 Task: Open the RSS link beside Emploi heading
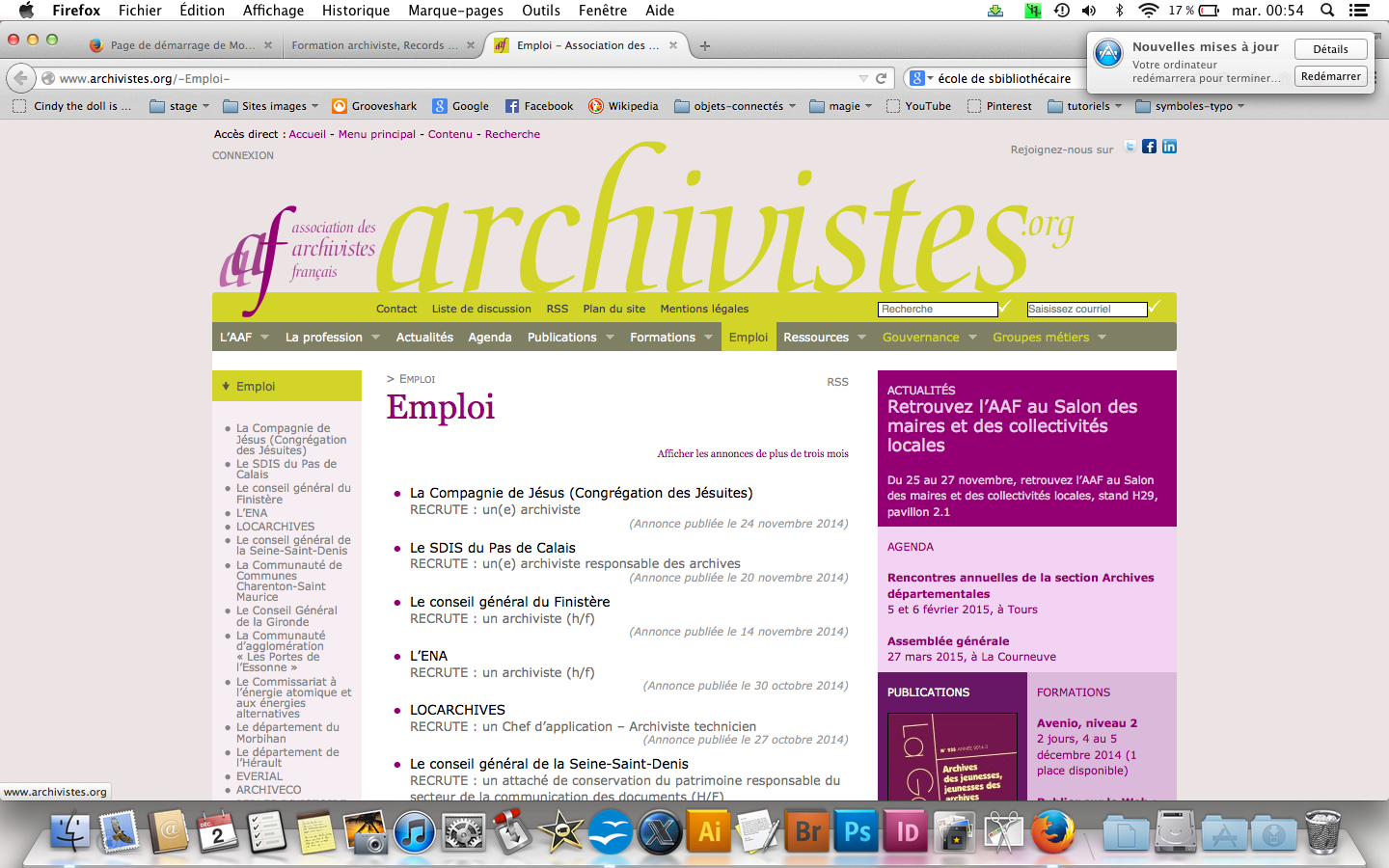[x=837, y=382]
